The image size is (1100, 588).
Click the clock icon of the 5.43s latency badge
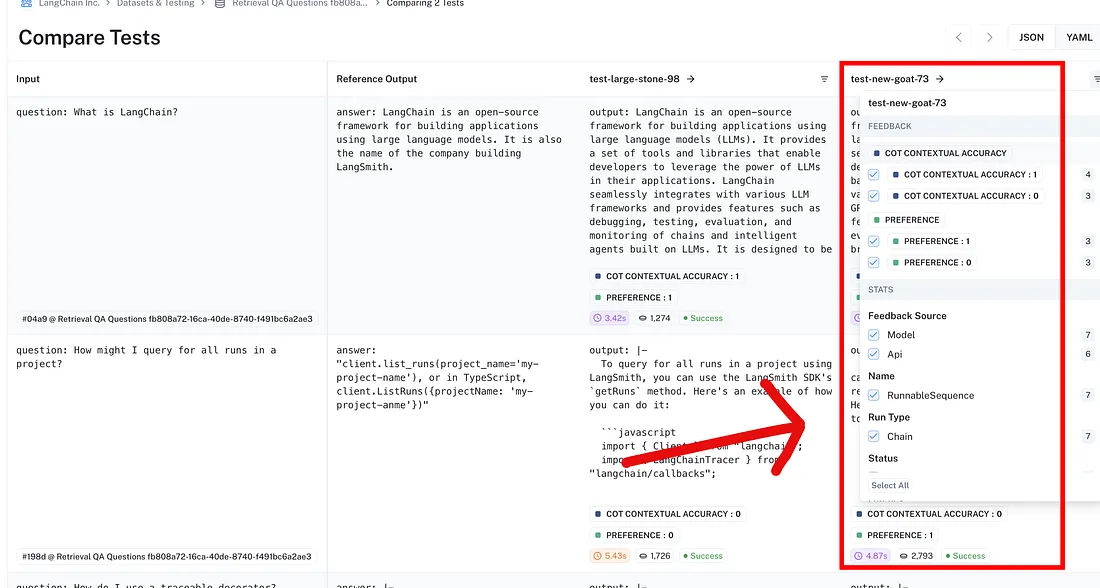click(598, 556)
